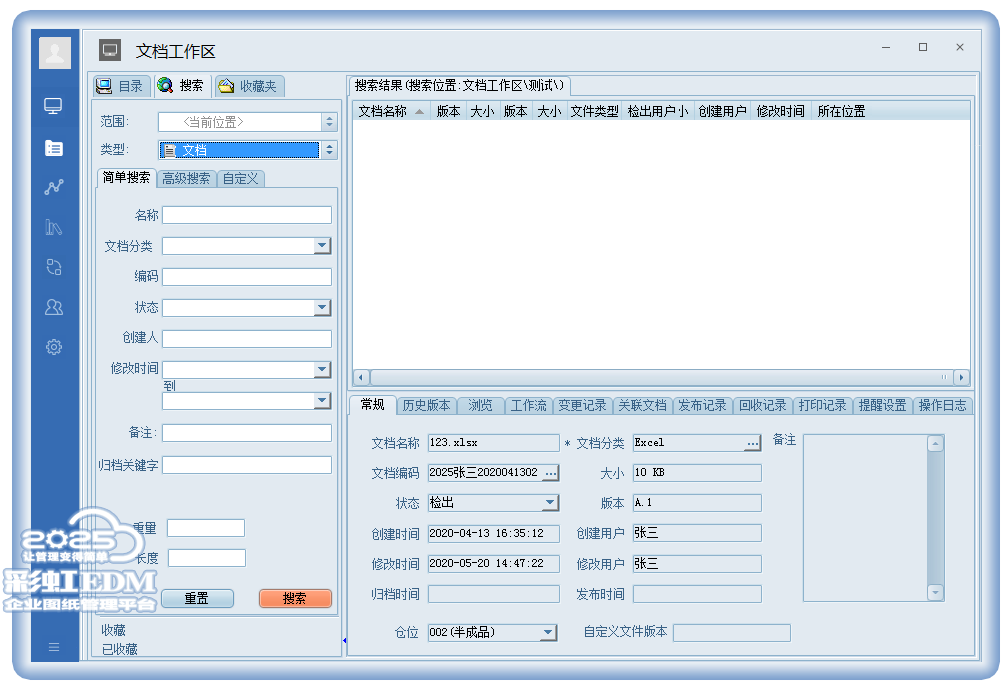Open the 类型 selector showing 文档
Viewport: 1008px width, 692px height.
pos(329,150)
